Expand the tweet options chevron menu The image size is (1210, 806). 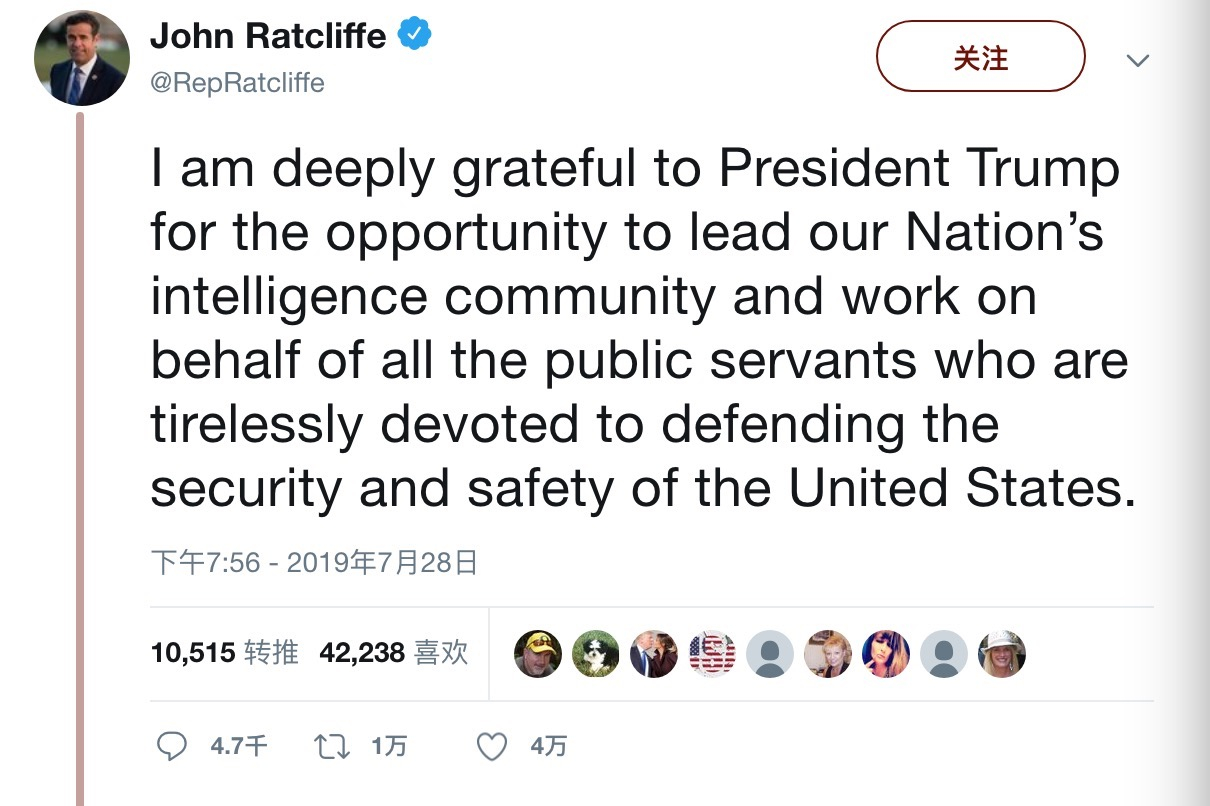[x=1137, y=60]
